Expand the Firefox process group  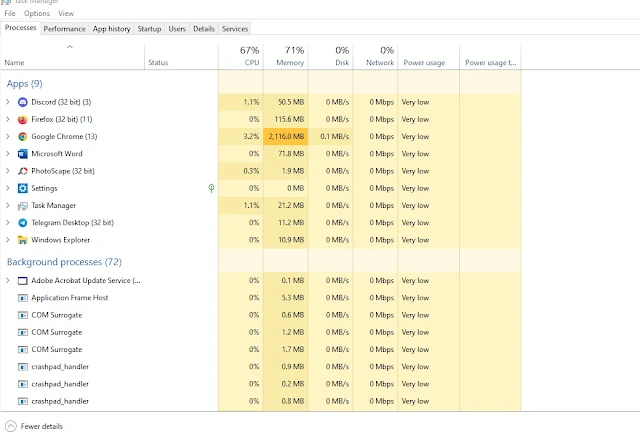(8, 119)
